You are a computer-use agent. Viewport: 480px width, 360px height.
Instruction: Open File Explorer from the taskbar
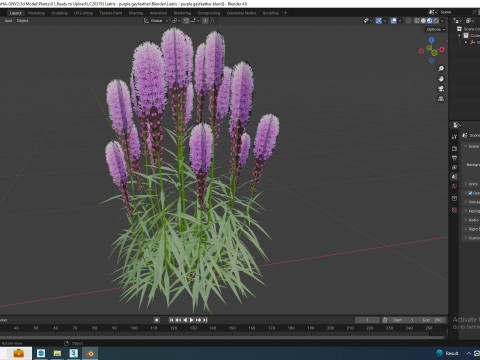tap(57, 353)
